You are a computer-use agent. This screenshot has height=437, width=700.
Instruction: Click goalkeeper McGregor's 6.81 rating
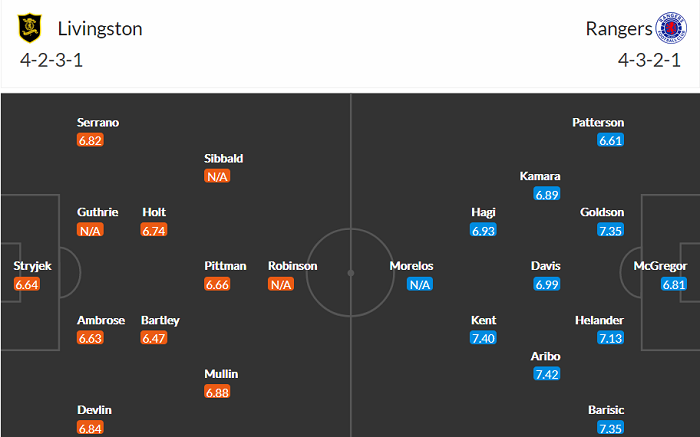pos(674,285)
